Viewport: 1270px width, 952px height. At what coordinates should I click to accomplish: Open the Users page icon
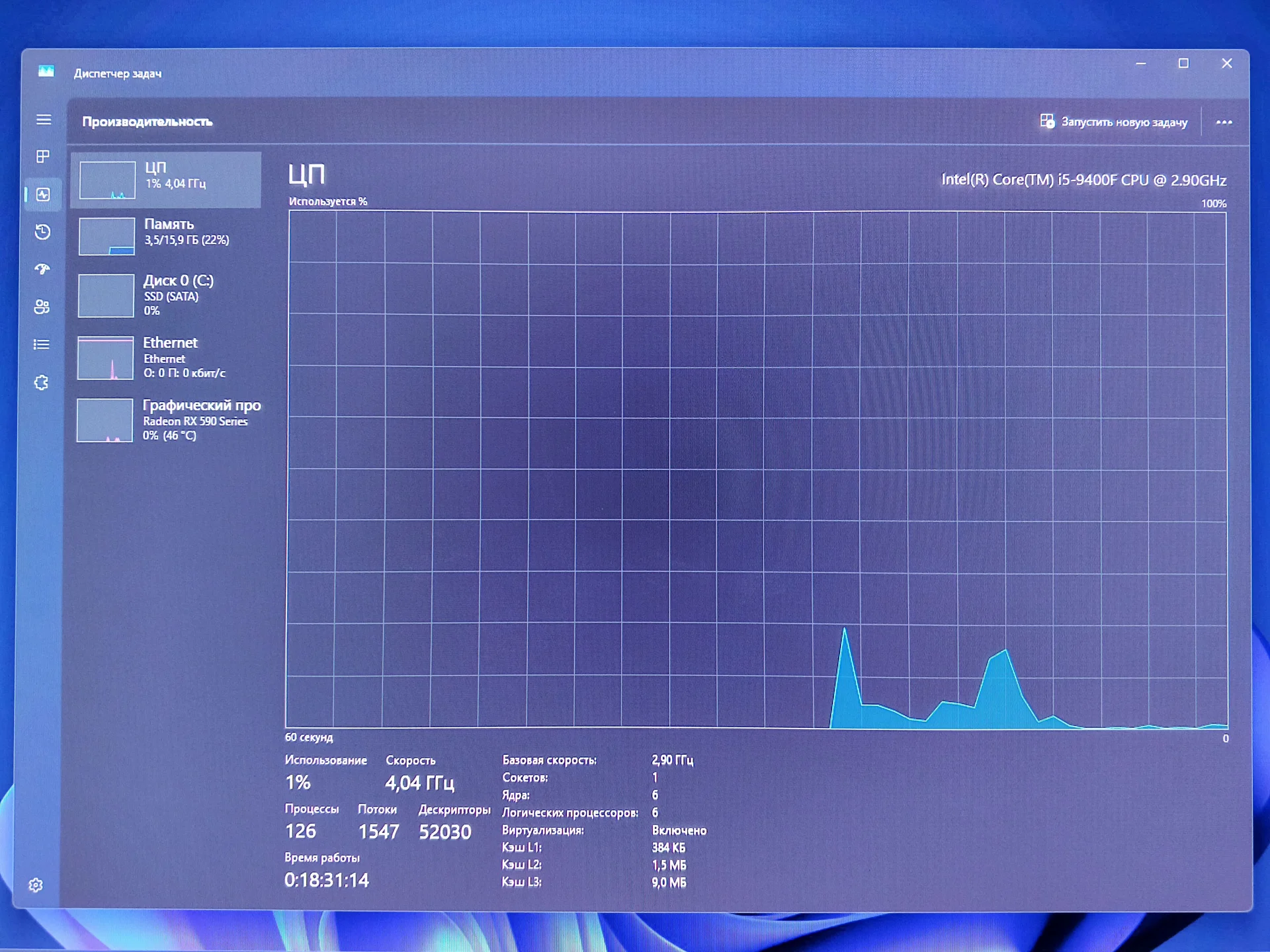(x=42, y=307)
